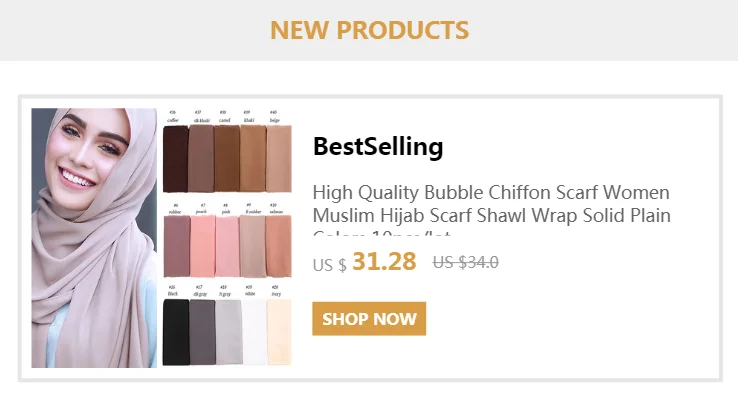738x418 pixels.
Task: Pick the pearl pink scarf swatch
Action: pyautogui.click(x=203, y=246)
